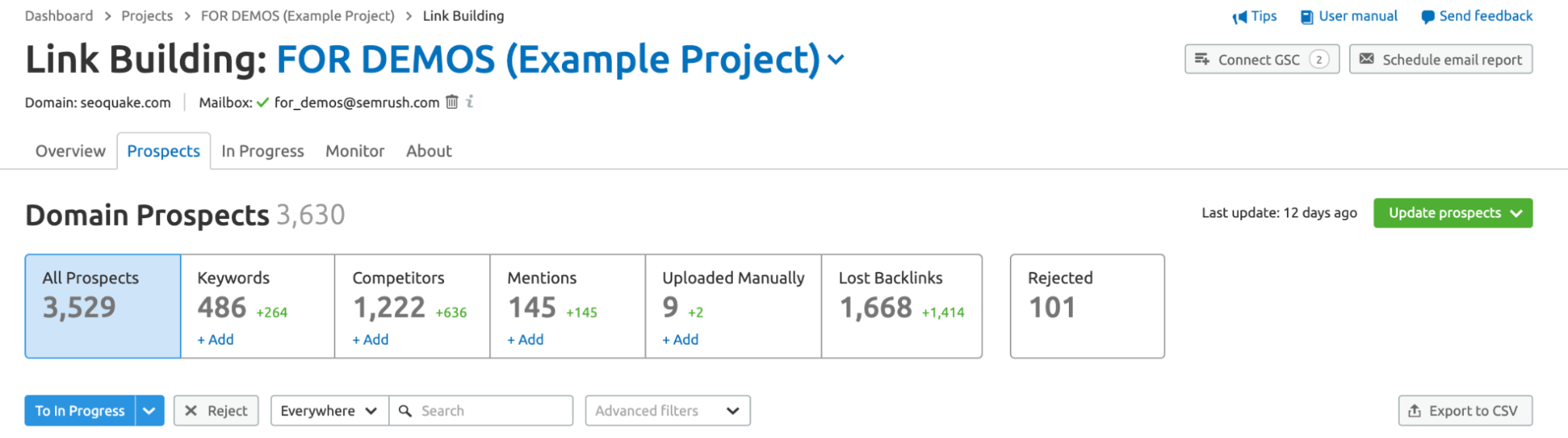This screenshot has height=438, width=1568.
Task: Open the To In Progress arrow dropdown
Action: [x=150, y=411]
